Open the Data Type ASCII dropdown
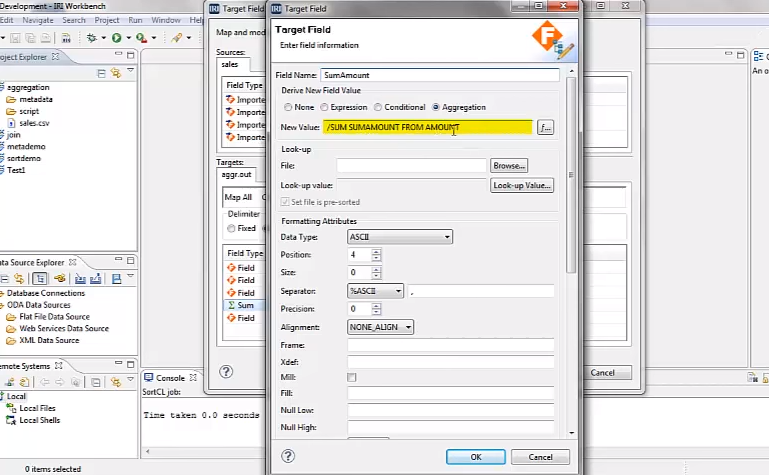Viewport: 769px width, 475px height. 400,237
